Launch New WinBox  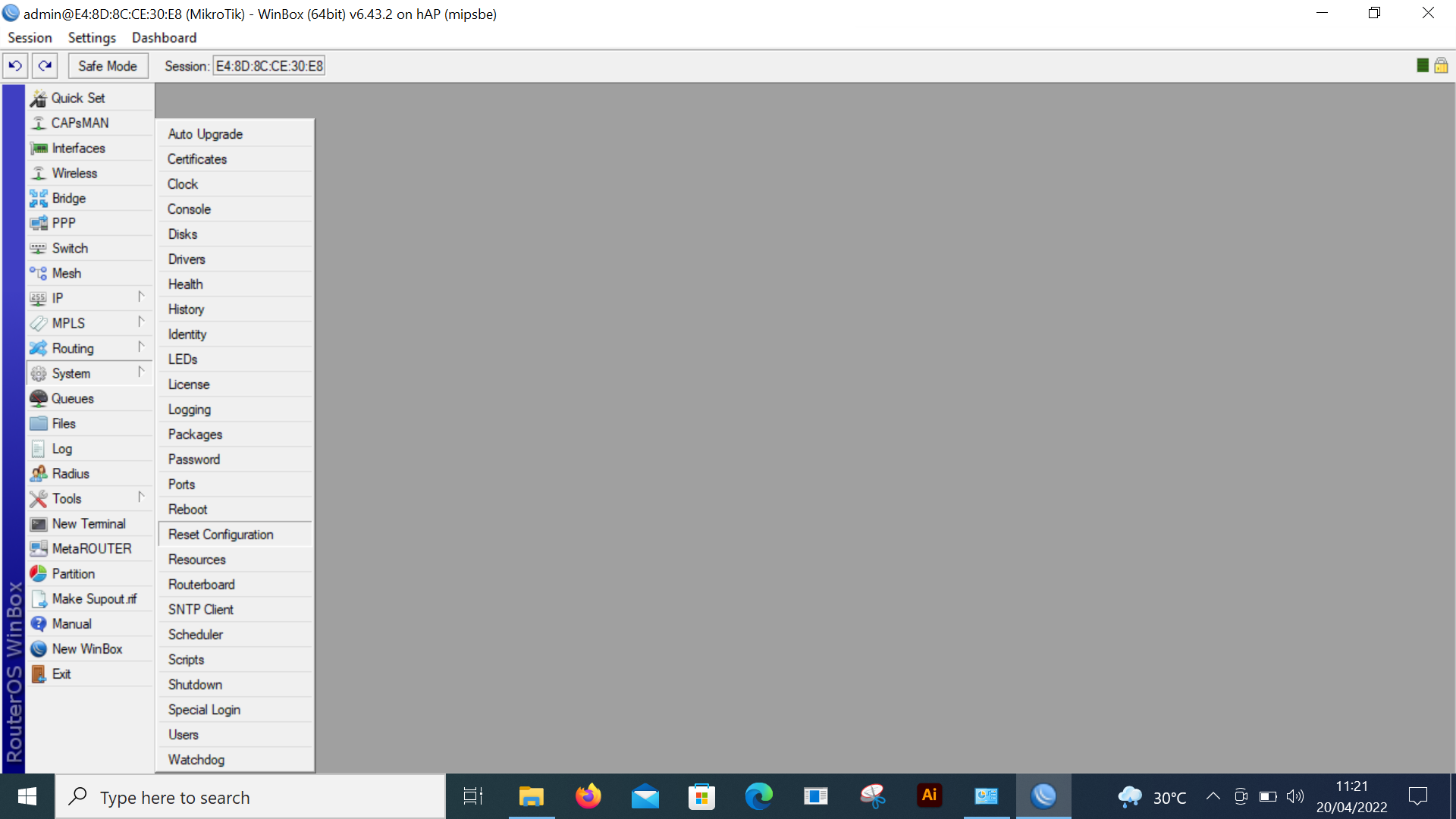pos(90,648)
